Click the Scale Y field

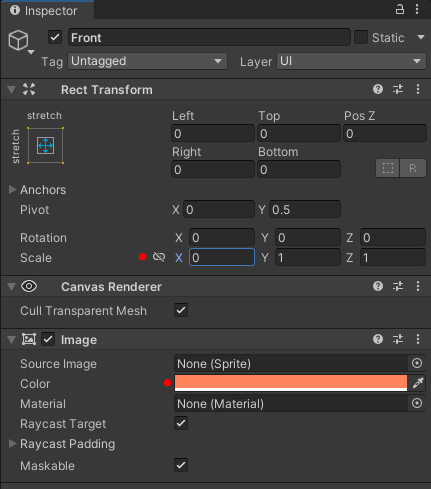(308, 257)
